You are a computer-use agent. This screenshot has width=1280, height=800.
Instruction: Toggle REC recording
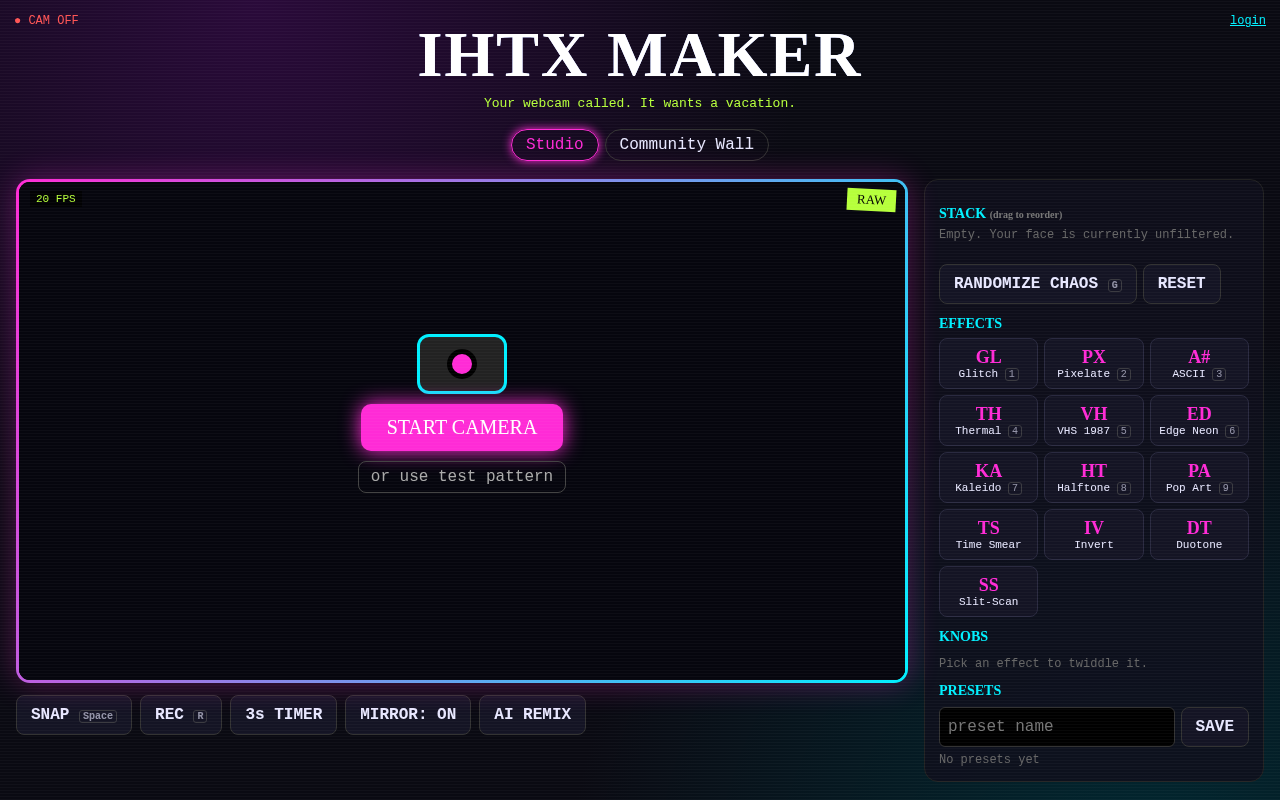click(x=181, y=715)
